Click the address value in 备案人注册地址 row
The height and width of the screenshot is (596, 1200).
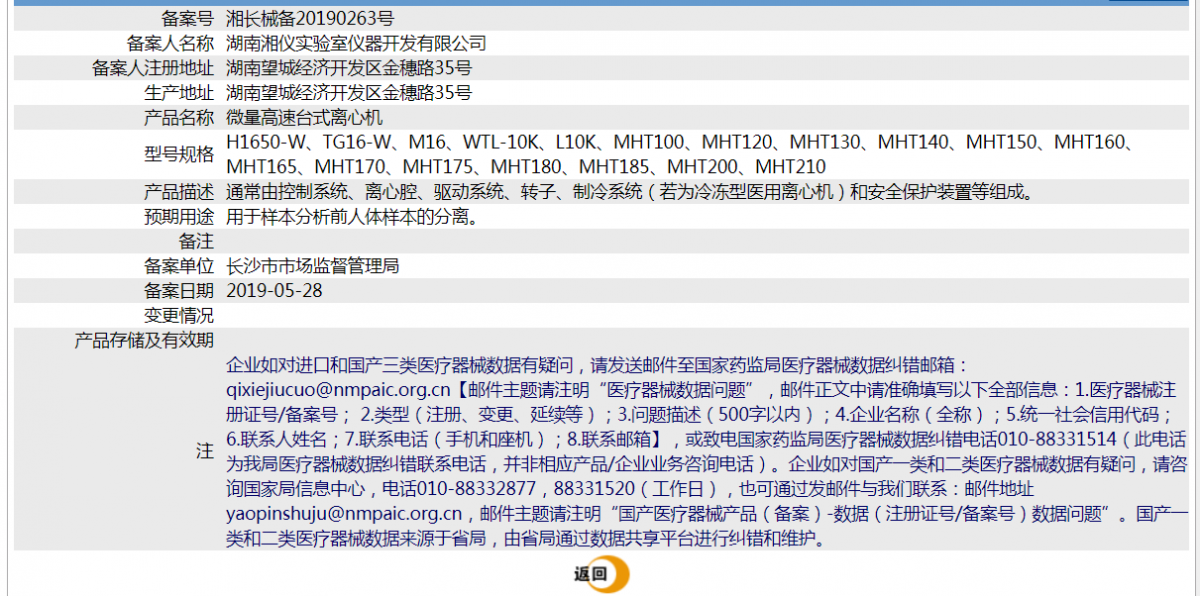pos(349,68)
